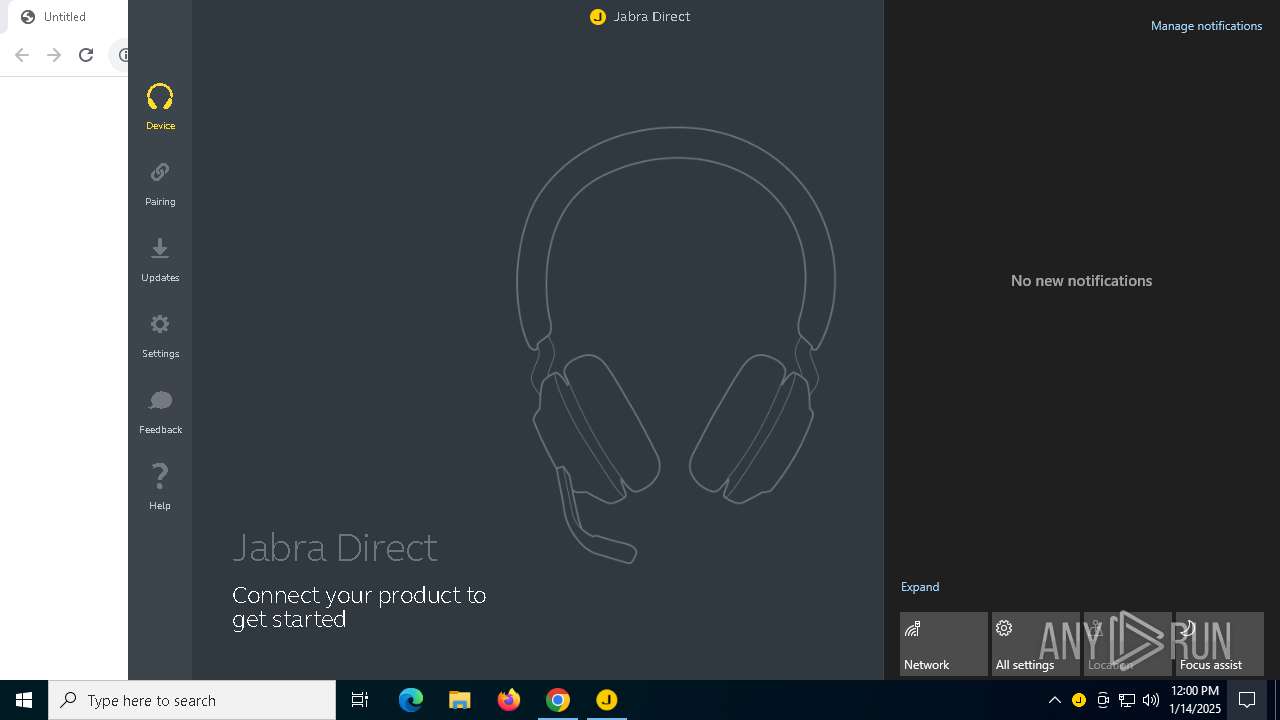This screenshot has height=720, width=1280.
Task: Expand the quick actions panel
Action: point(919,587)
